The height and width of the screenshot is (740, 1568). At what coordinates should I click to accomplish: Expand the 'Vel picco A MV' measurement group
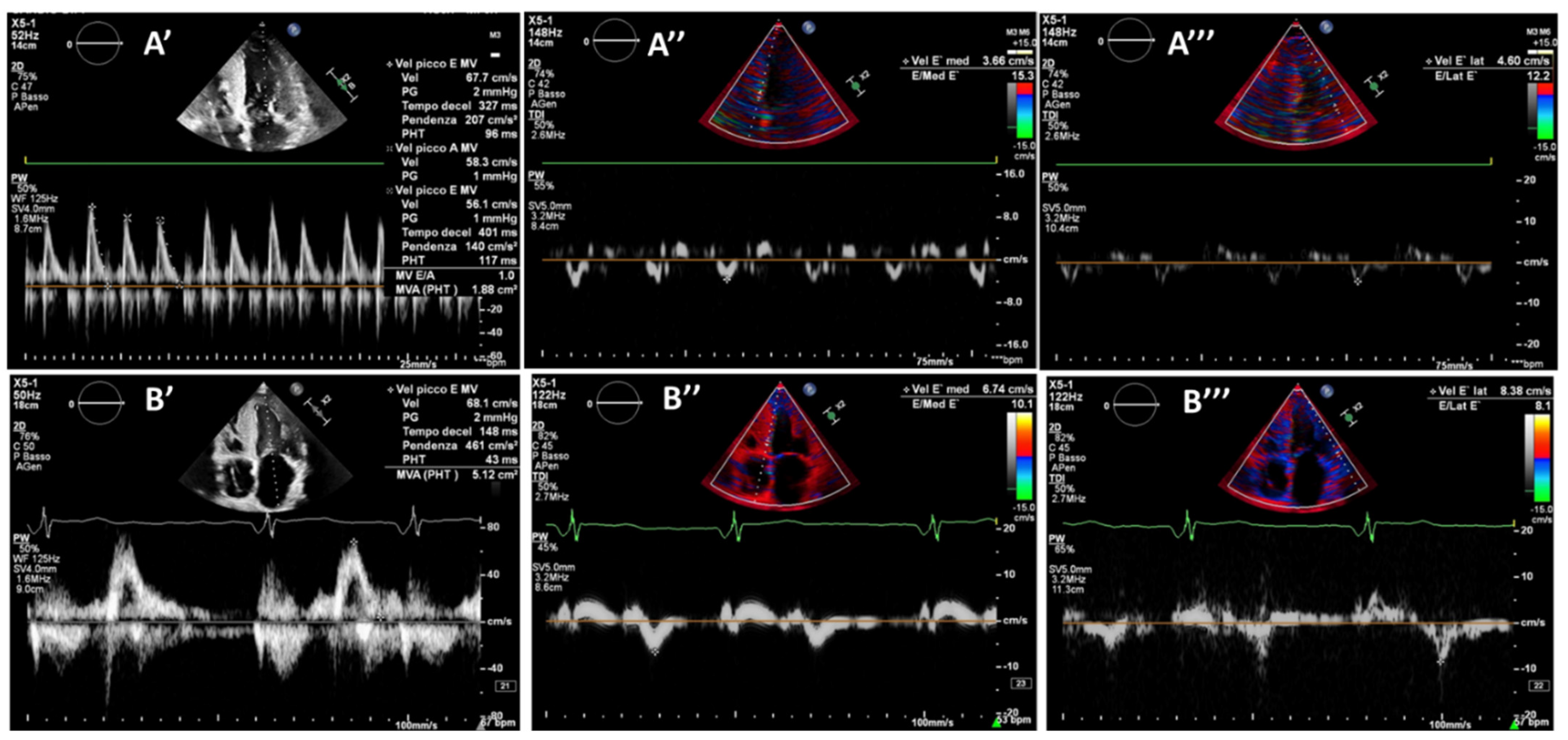coord(436,148)
